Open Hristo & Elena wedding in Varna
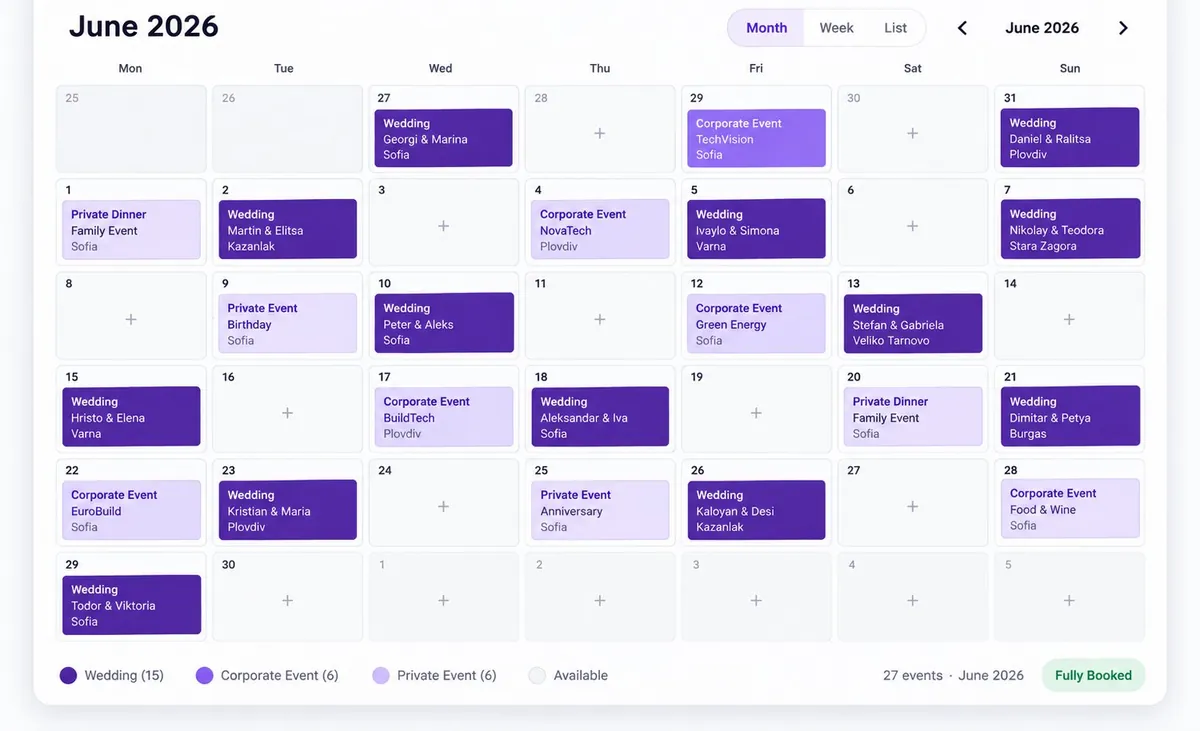The image size is (1200, 731). coord(131,417)
